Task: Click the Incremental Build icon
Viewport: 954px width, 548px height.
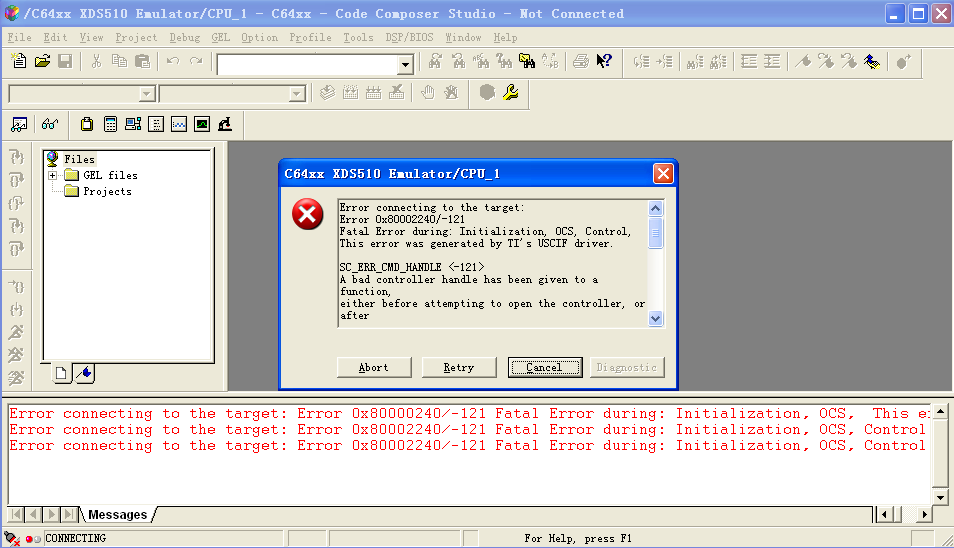Action: point(350,92)
